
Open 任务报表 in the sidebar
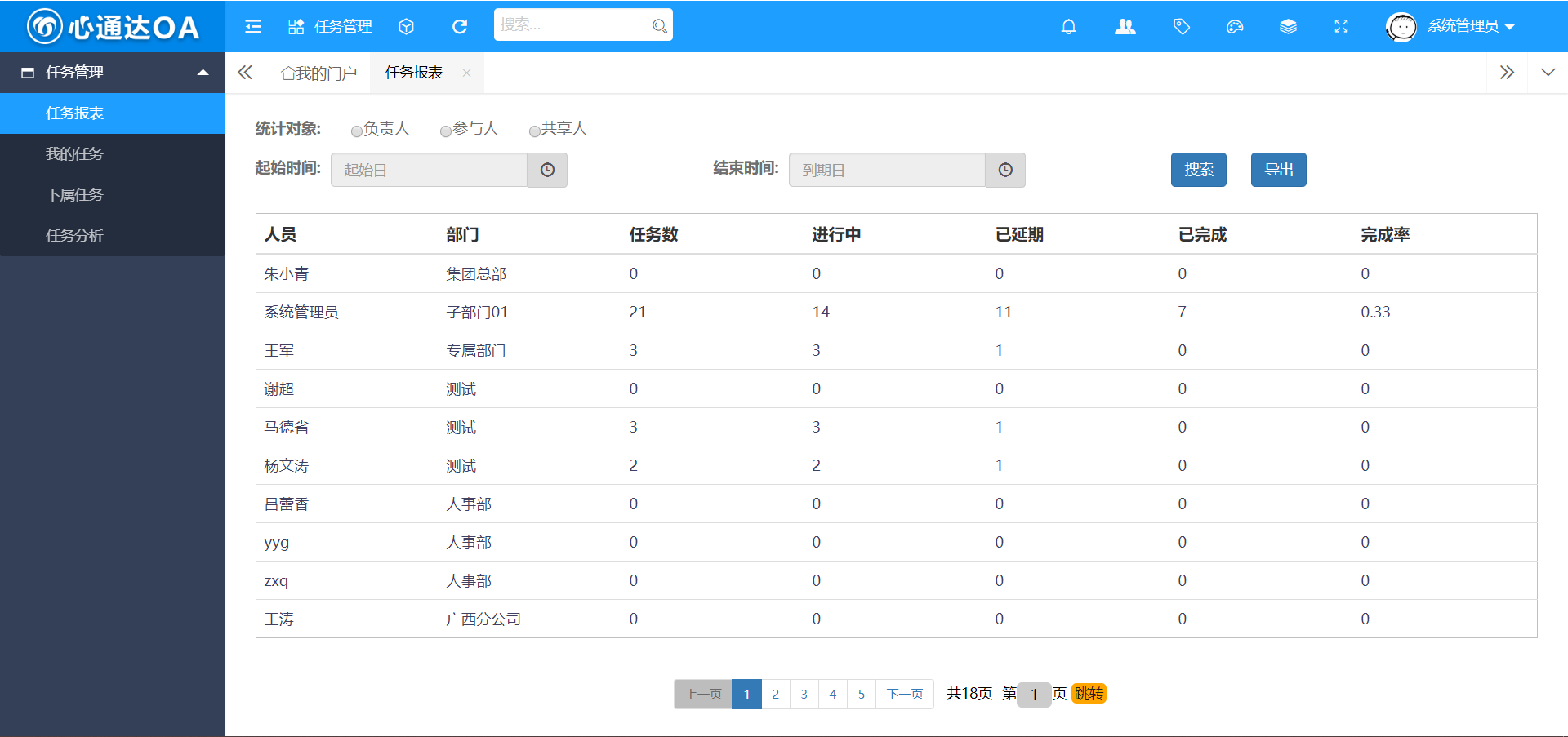tap(112, 113)
